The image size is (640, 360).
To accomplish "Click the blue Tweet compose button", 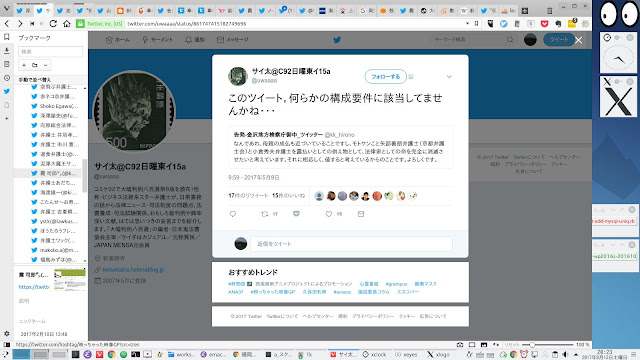I will 558,40.
